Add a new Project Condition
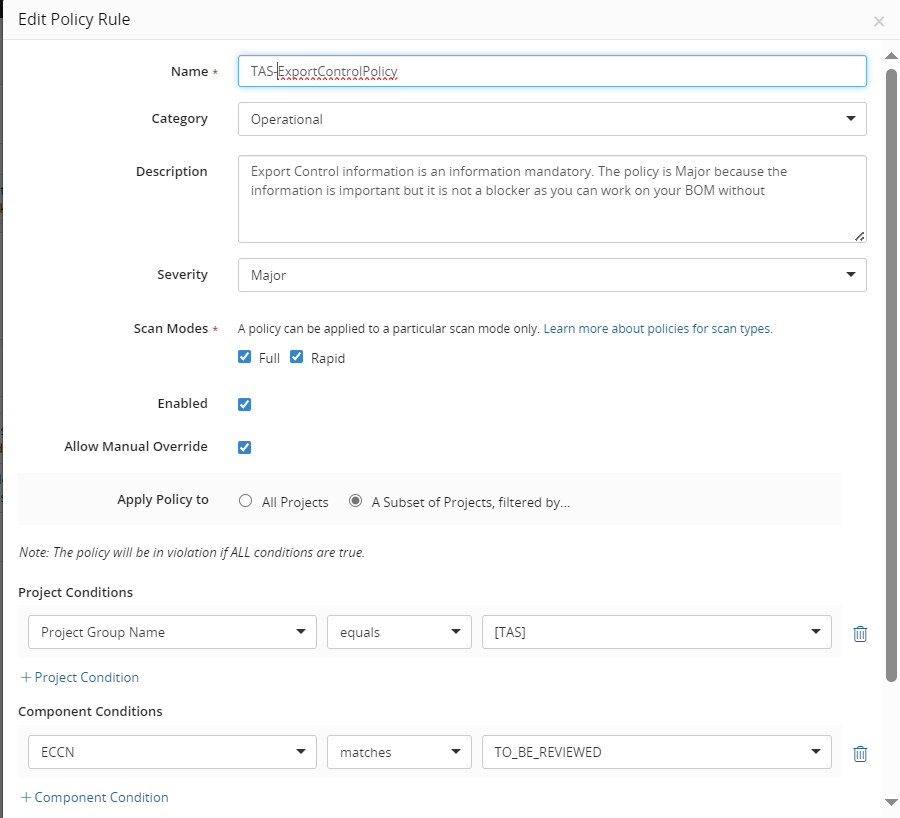Screen dimensions: 900x818 coord(80,677)
